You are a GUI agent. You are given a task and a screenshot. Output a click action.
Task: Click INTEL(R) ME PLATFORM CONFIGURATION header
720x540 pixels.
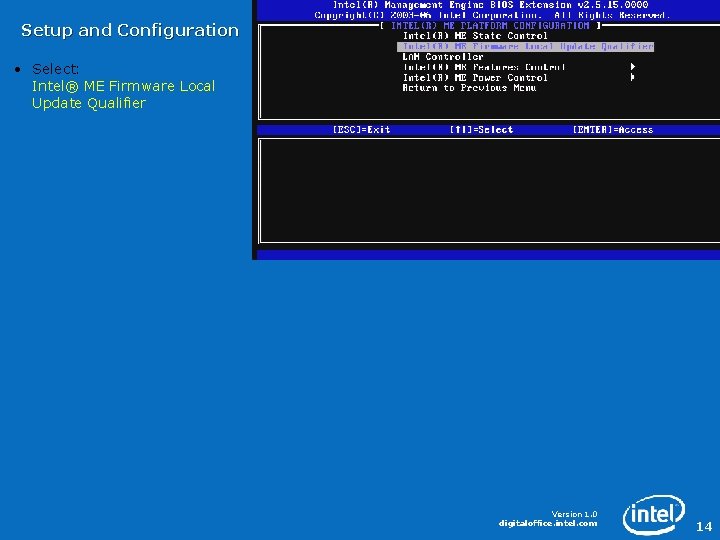(x=490, y=26)
